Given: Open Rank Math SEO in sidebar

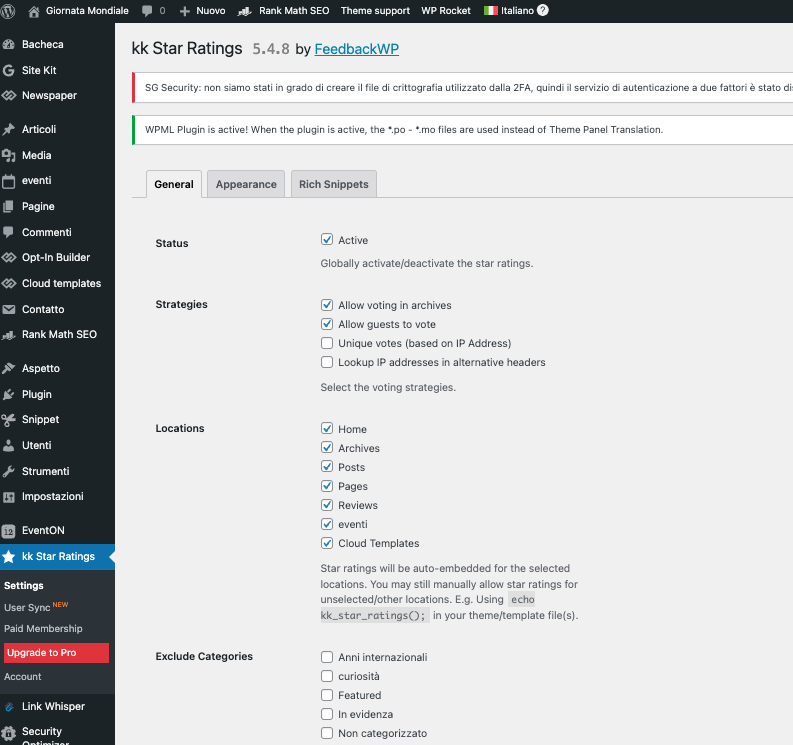Looking at the screenshot, I should 59,334.
